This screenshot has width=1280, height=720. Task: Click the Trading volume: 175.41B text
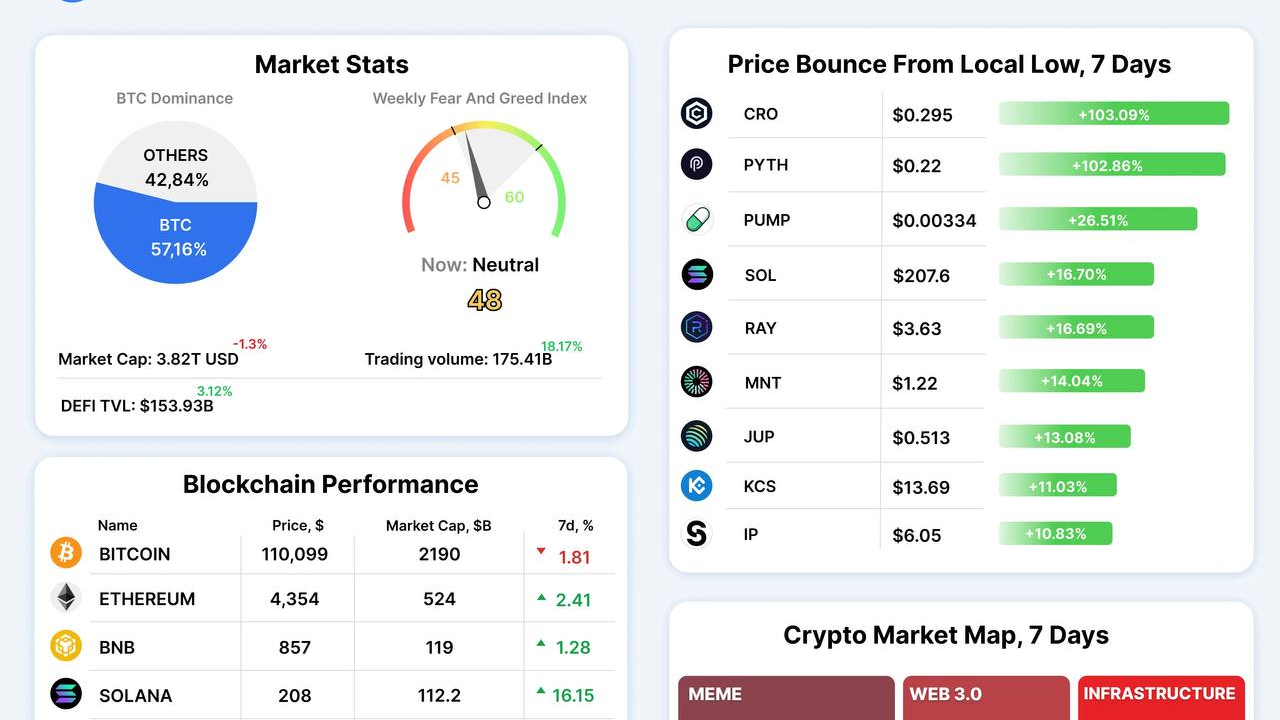[458, 359]
